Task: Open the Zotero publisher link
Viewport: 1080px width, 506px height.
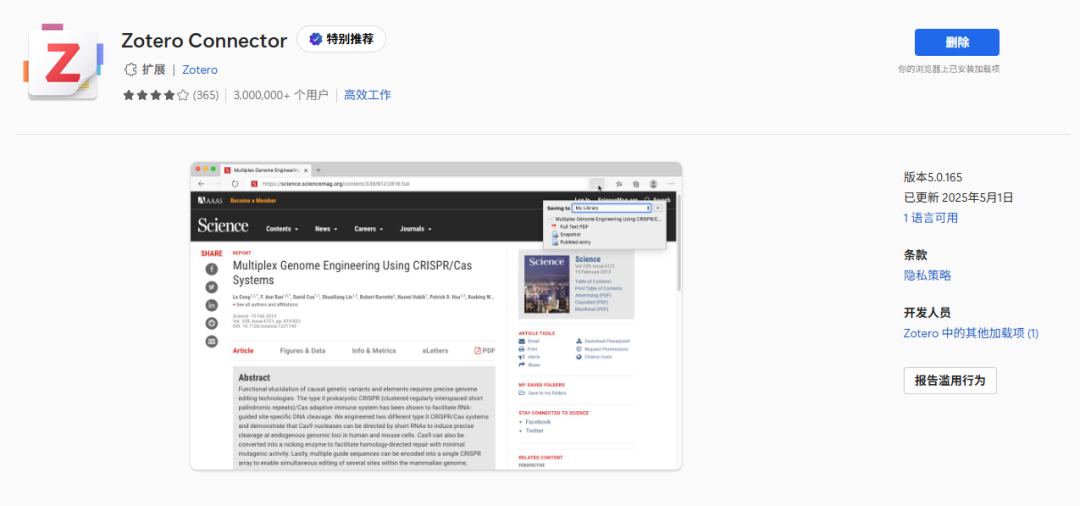Action: coord(200,70)
